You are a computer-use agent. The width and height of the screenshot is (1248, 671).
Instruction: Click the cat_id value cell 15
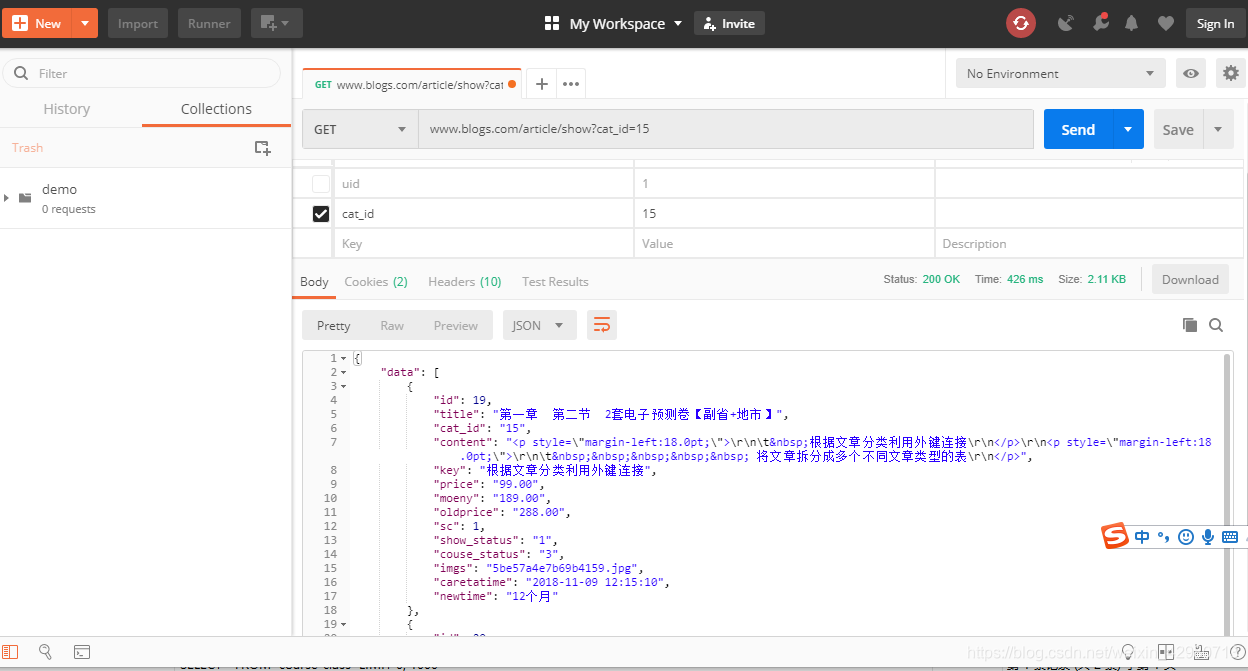(784, 214)
